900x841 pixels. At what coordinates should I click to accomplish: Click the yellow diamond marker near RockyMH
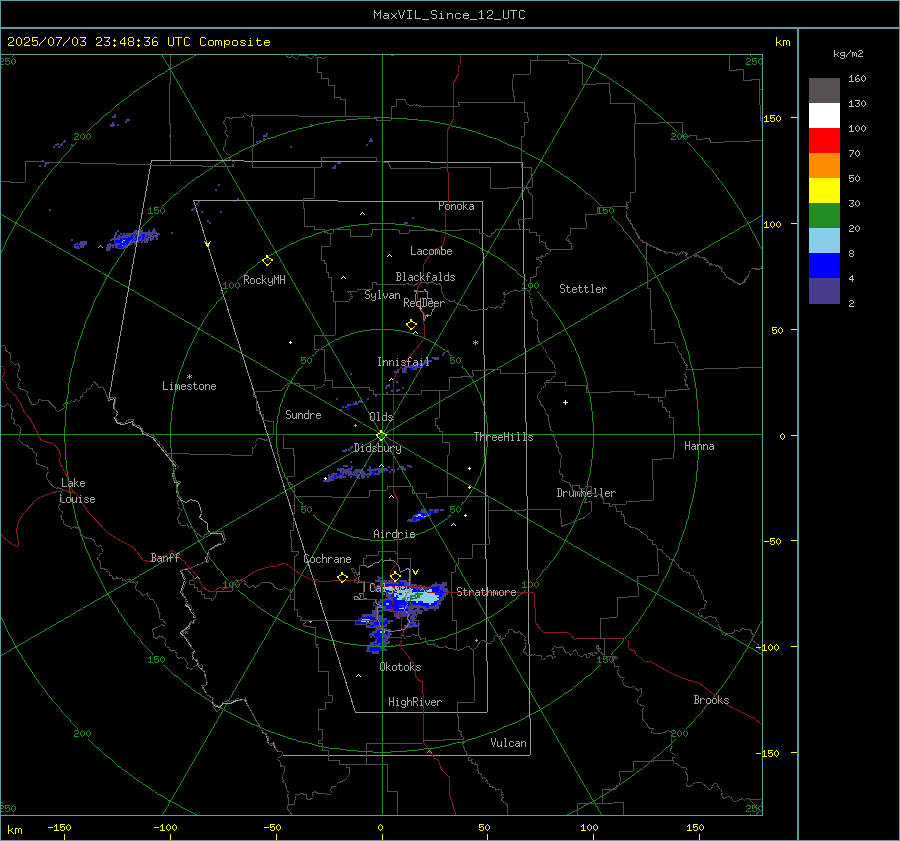[267, 261]
